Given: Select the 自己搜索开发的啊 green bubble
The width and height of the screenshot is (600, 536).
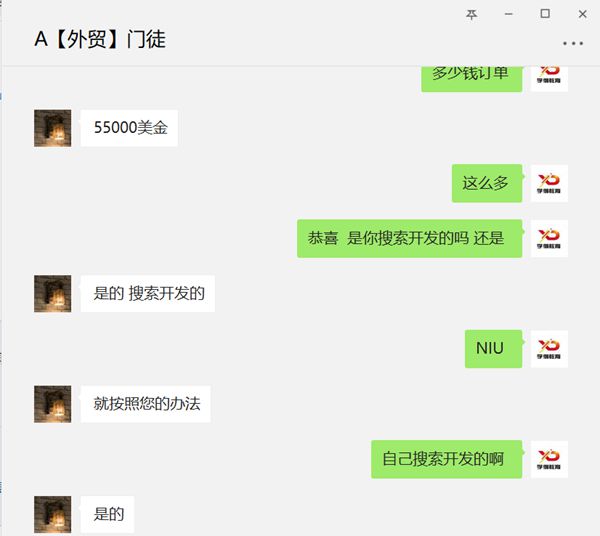Looking at the screenshot, I should (x=447, y=459).
